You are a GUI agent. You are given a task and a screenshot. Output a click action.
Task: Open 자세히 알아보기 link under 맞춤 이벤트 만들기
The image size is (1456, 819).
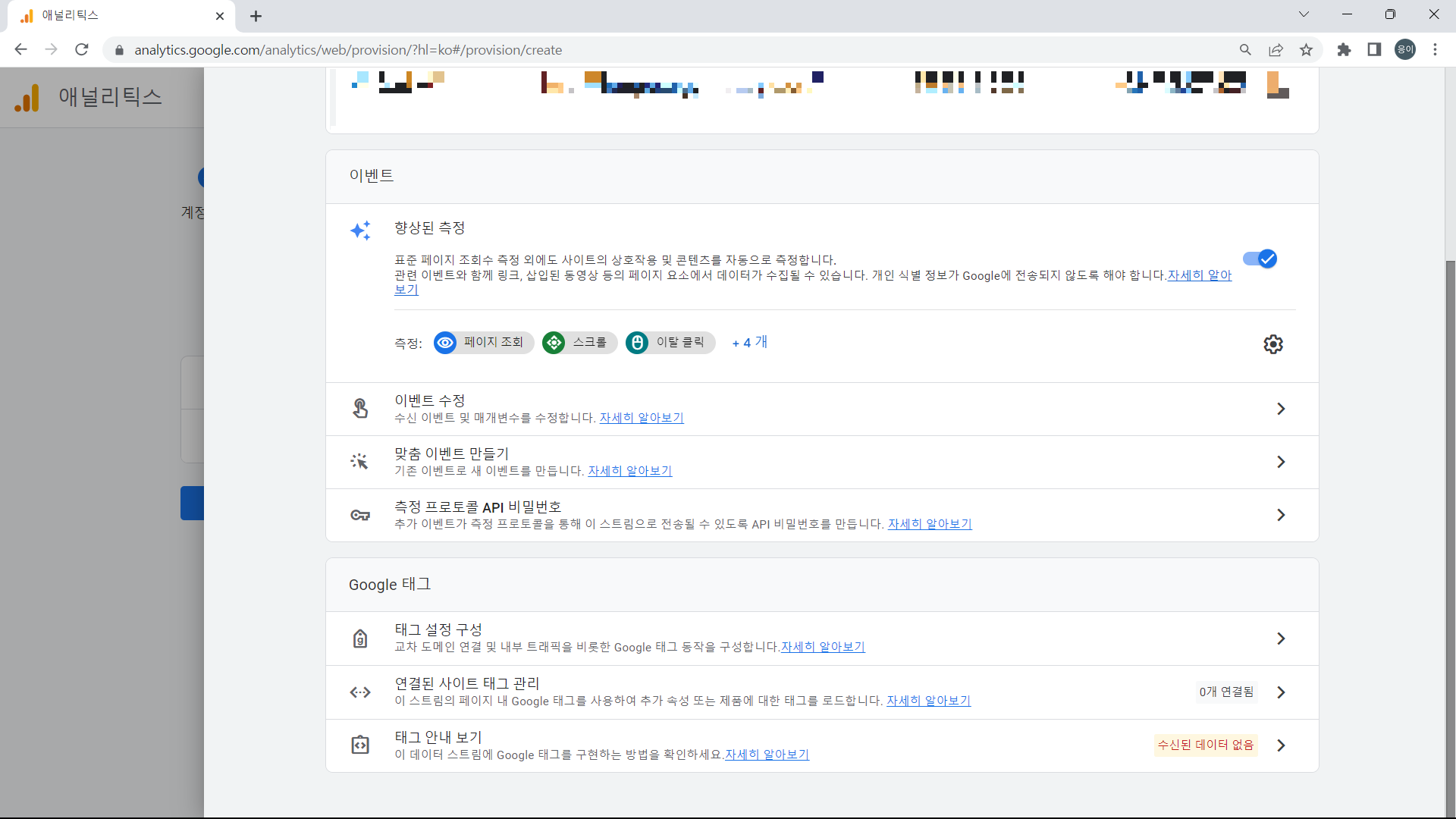[x=629, y=470]
